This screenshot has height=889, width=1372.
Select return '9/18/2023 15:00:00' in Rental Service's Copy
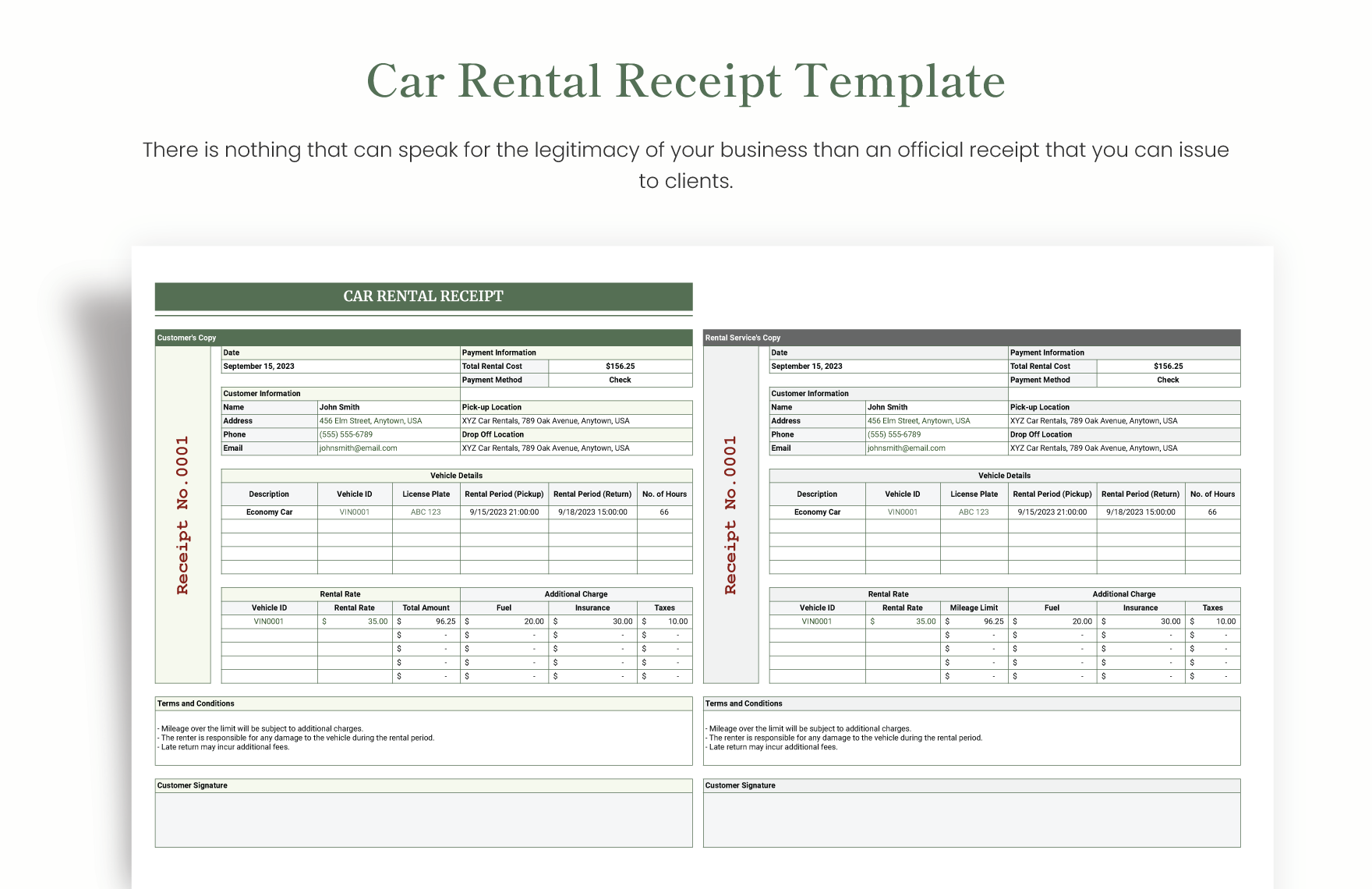pos(1140,512)
